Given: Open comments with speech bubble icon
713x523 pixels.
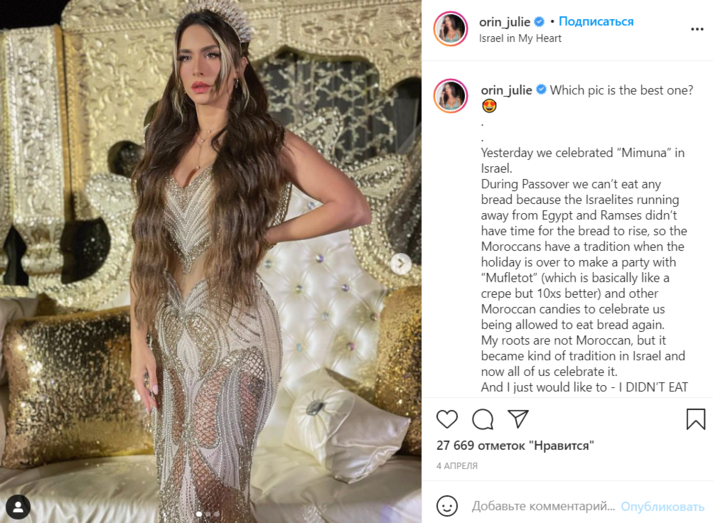Looking at the screenshot, I should [482, 419].
